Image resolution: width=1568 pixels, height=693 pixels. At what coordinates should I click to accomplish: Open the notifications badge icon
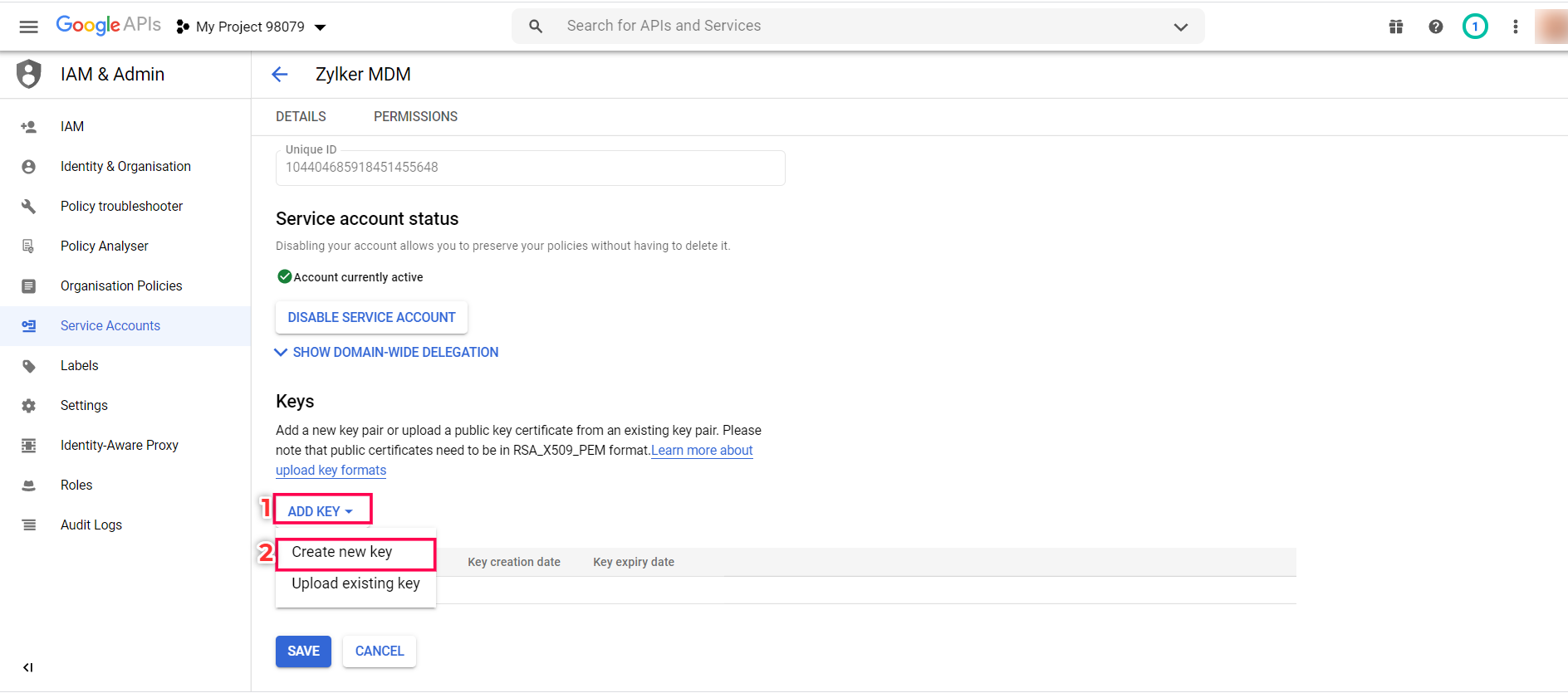click(x=1475, y=27)
